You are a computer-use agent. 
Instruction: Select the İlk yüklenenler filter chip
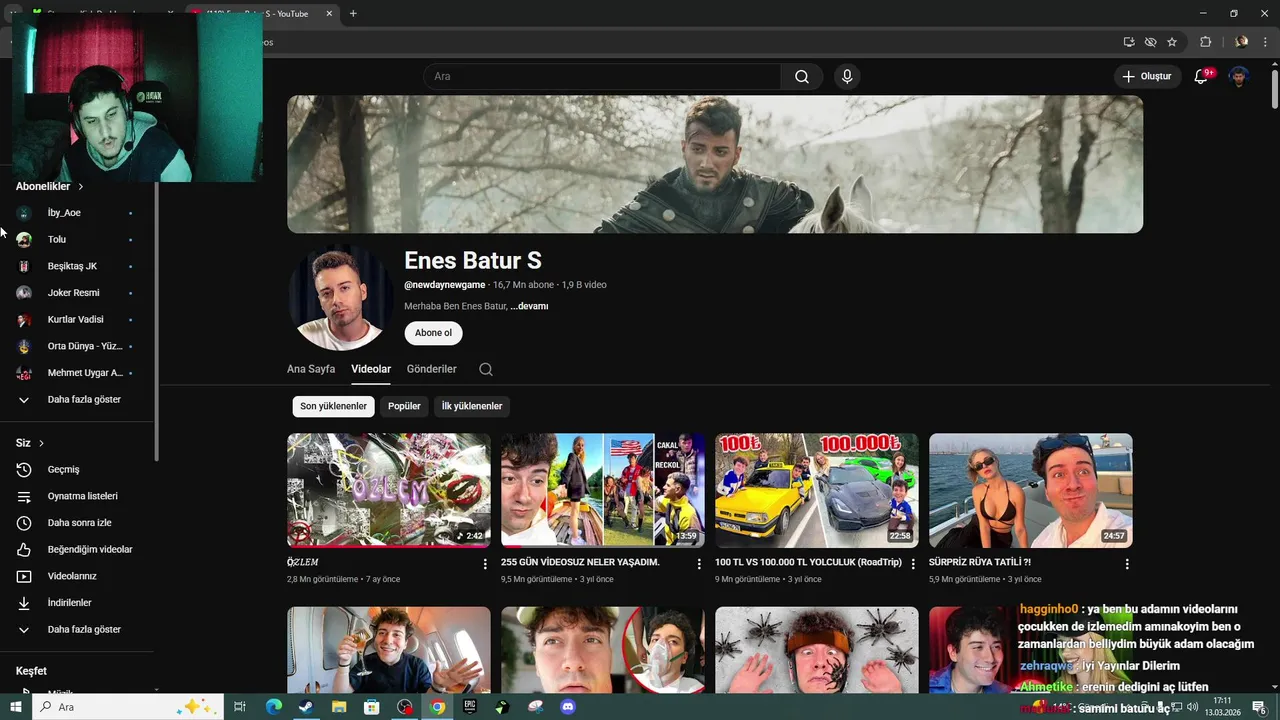[472, 406]
